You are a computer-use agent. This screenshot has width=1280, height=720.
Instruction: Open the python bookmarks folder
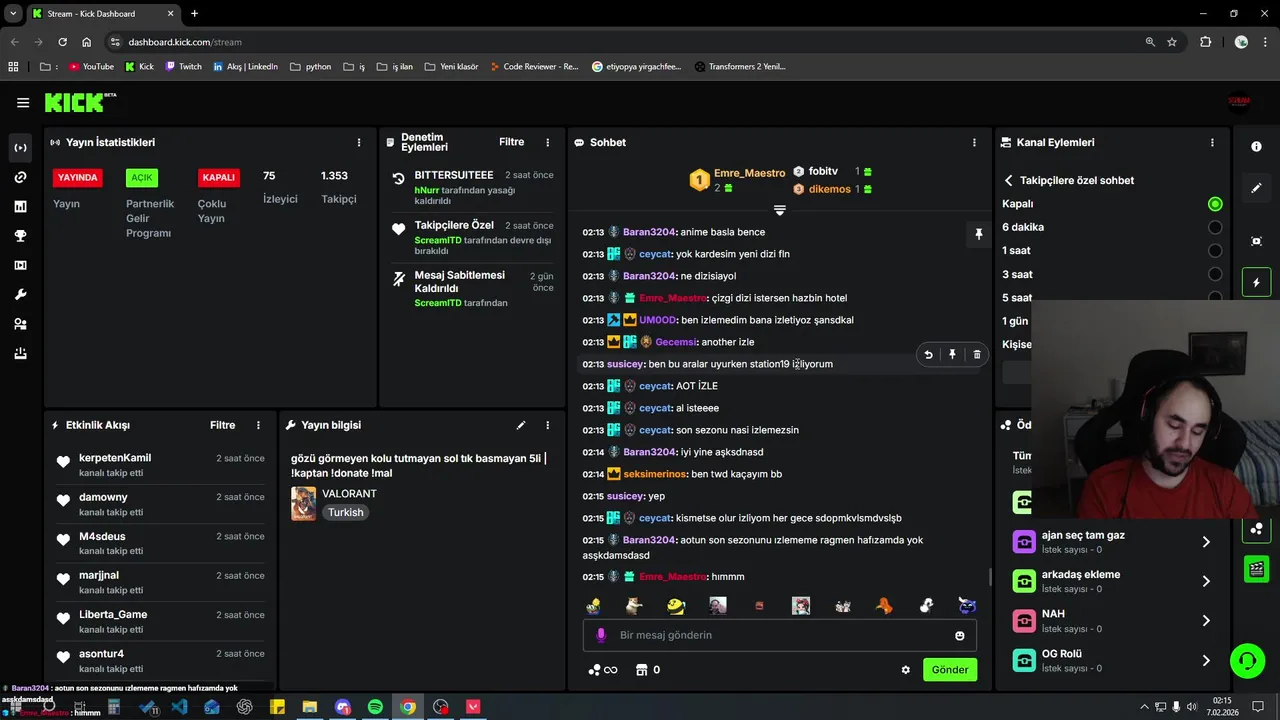click(x=310, y=67)
